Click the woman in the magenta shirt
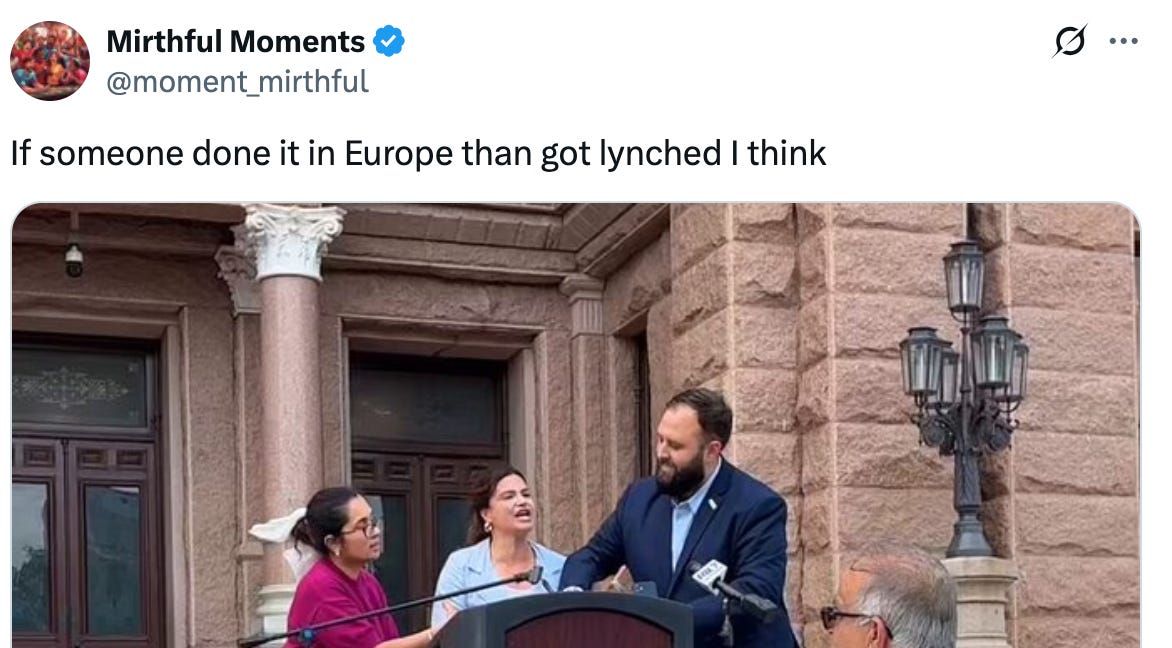This screenshot has width=1172, height=648. coord(340,570)
